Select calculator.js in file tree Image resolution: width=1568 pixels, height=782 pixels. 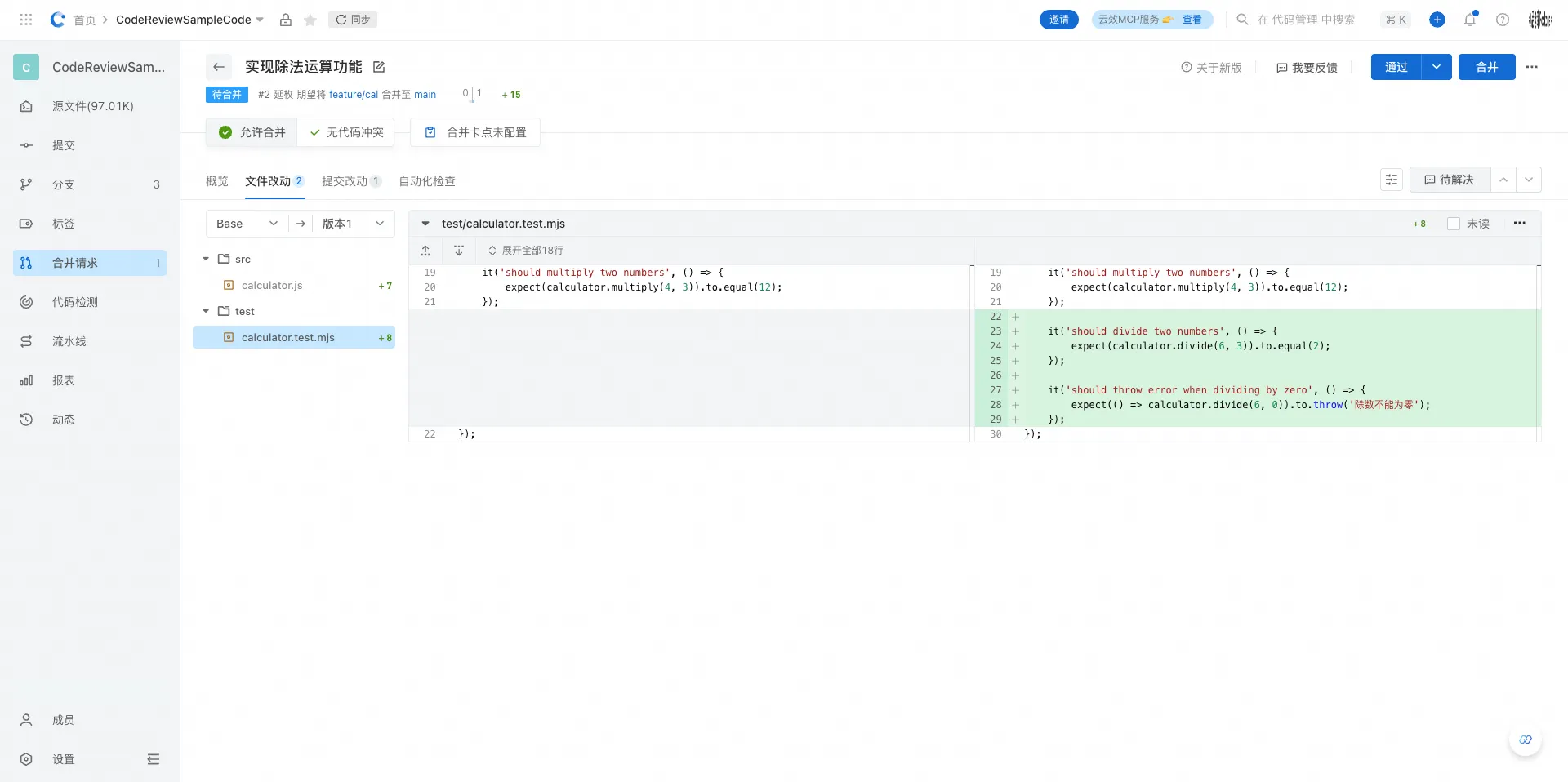tap(294, 285)
